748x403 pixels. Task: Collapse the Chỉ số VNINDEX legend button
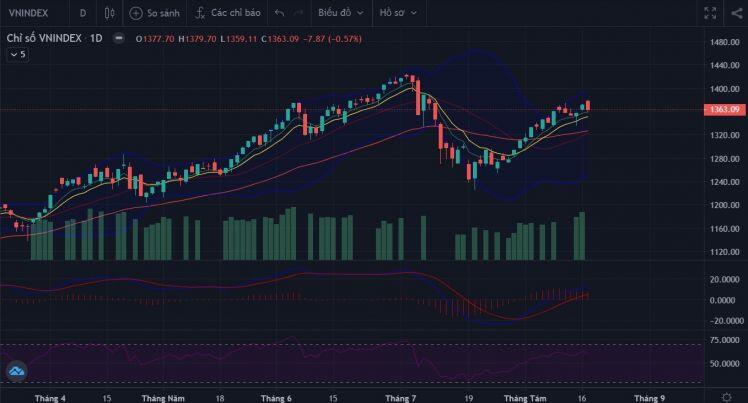click(x=119, y=38)
